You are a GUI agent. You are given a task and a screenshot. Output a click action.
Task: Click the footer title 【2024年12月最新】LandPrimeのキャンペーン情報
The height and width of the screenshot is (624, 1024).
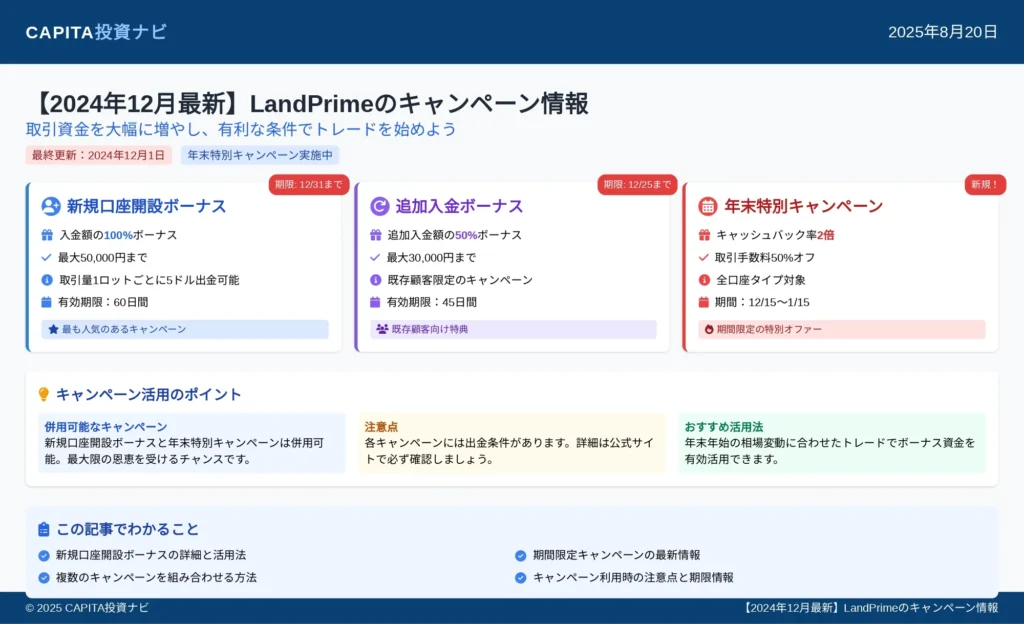[869, 608]
